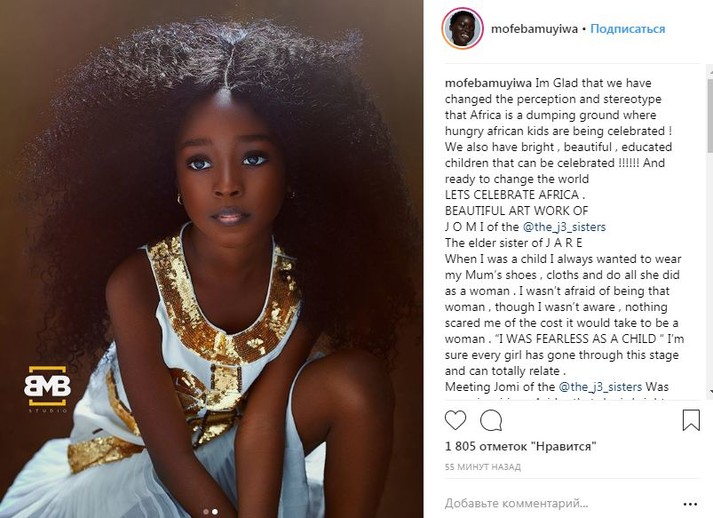Open comments via the speech bubble icon
The height and width of the screenshot is (518, 713).
point(491,420)
